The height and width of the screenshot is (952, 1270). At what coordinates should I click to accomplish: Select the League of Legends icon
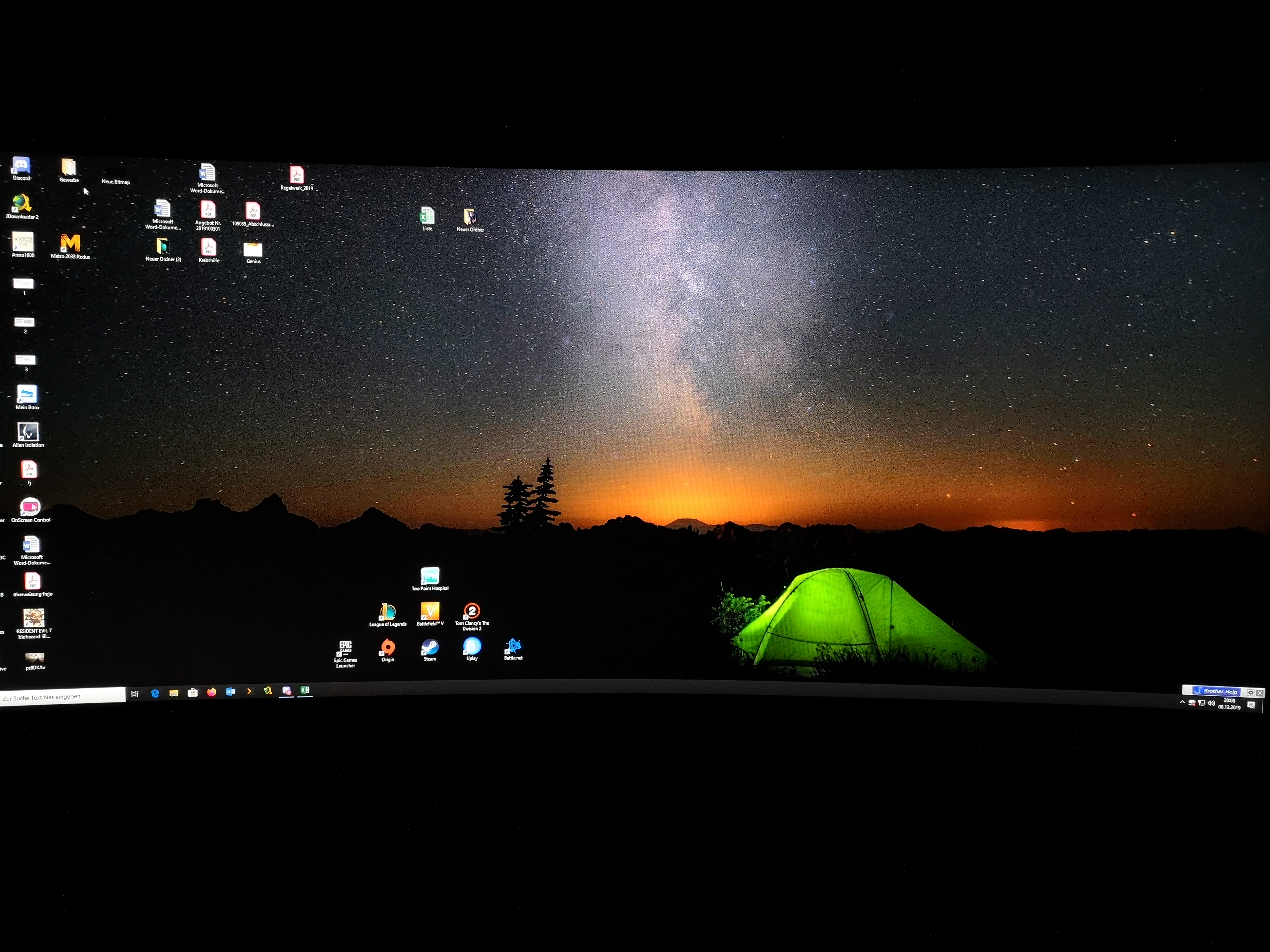(387, 612)
